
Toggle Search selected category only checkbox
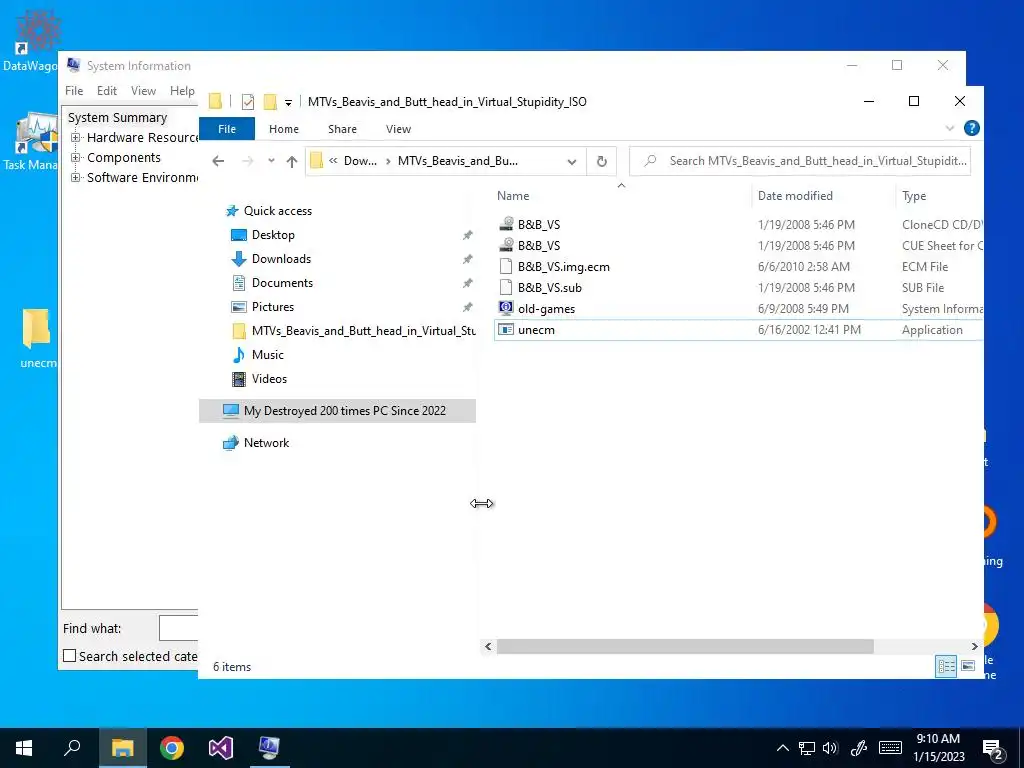point(69,656)
